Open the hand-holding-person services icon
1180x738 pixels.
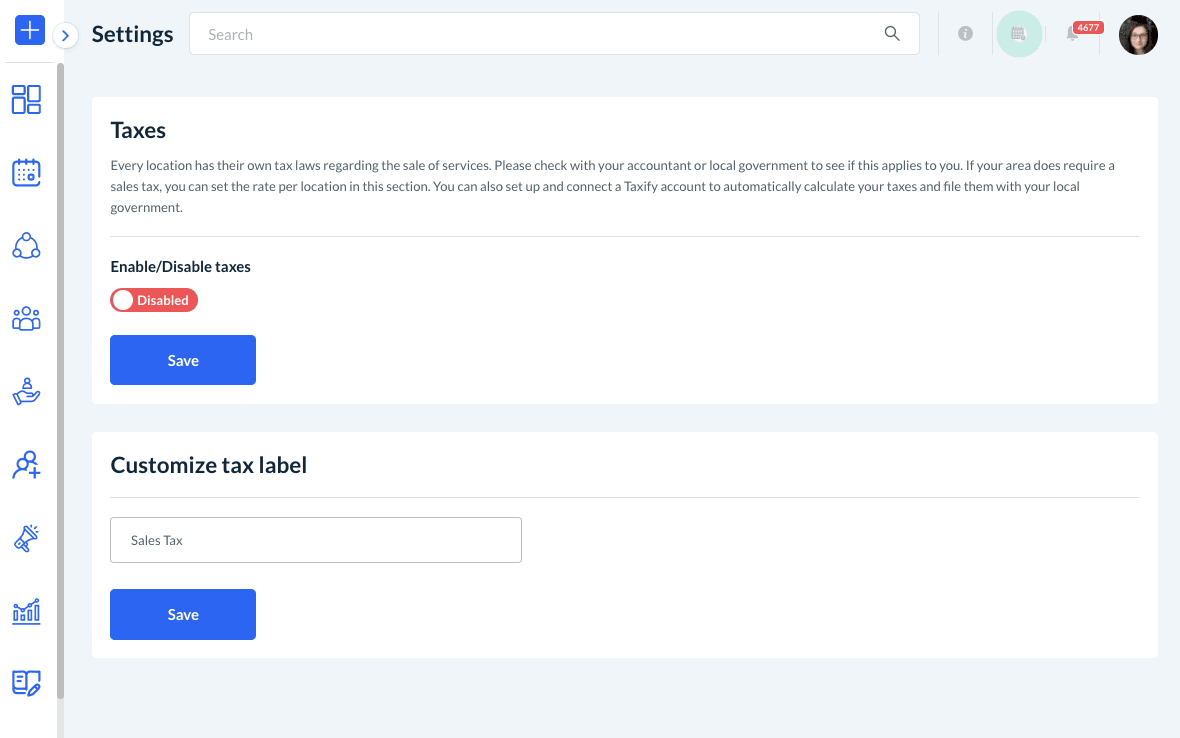pyautogui.click(x=26, y=392)
